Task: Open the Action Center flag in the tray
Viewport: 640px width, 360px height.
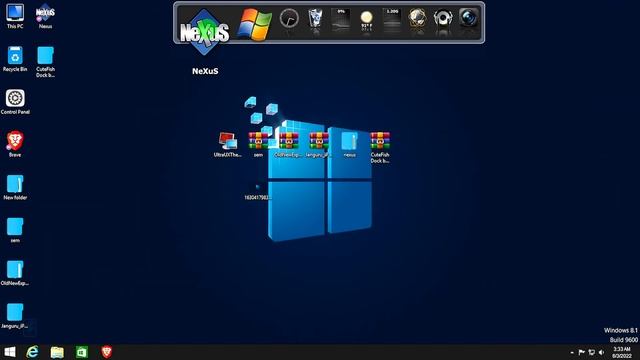Action: [582, 352]
